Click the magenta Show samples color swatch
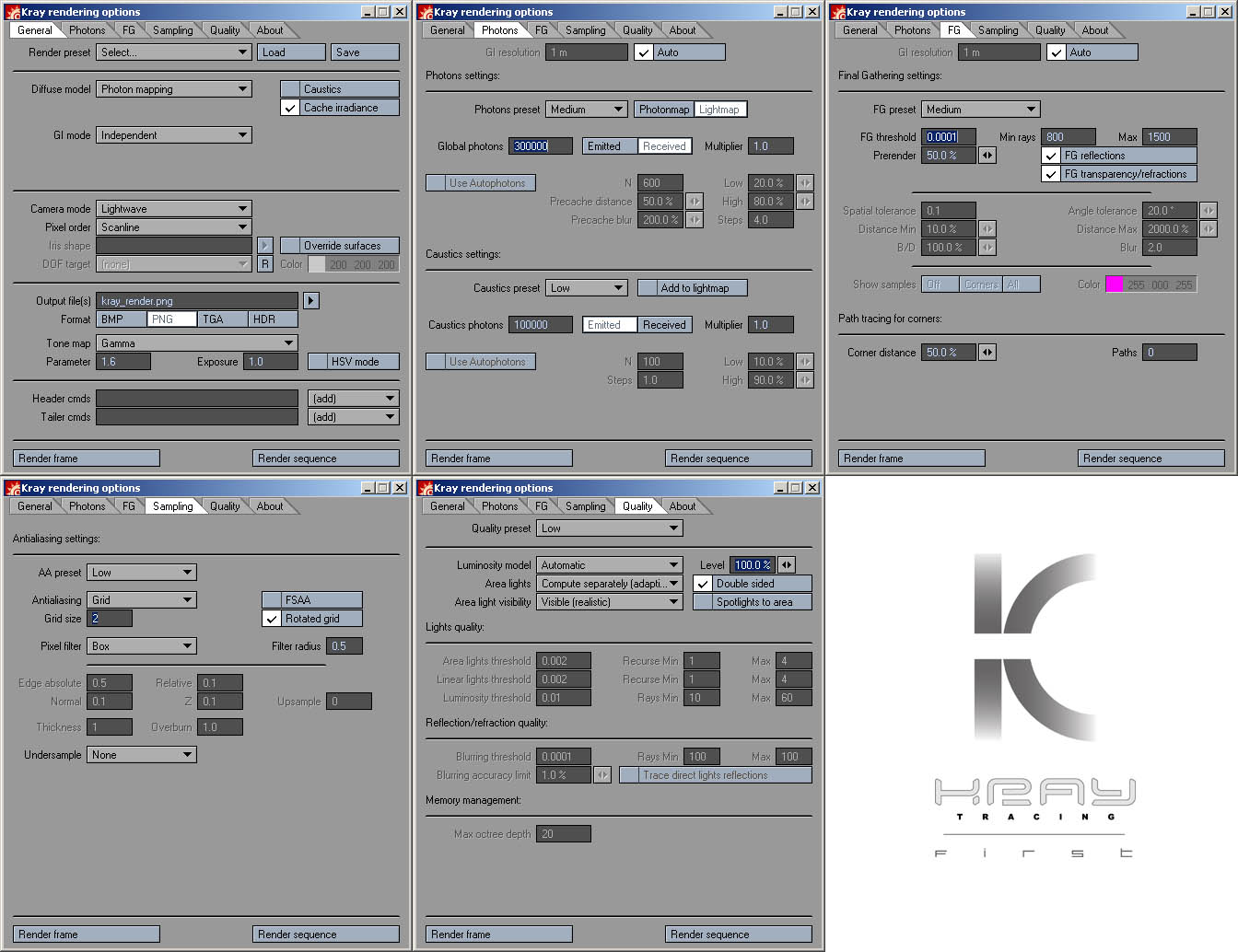The height and width of the screenshot is (952, 1238). pos(1115,284)
